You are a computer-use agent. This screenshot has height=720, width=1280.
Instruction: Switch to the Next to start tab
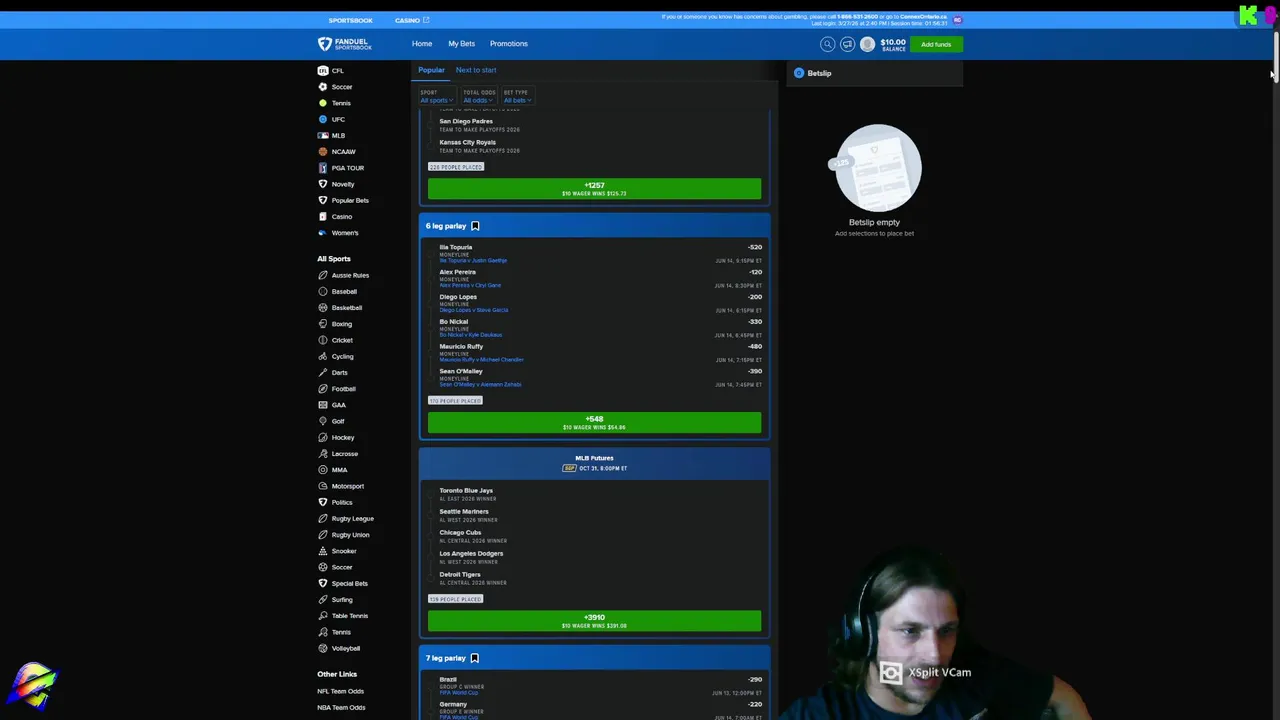pyautogui.click(x=476, y=70)
